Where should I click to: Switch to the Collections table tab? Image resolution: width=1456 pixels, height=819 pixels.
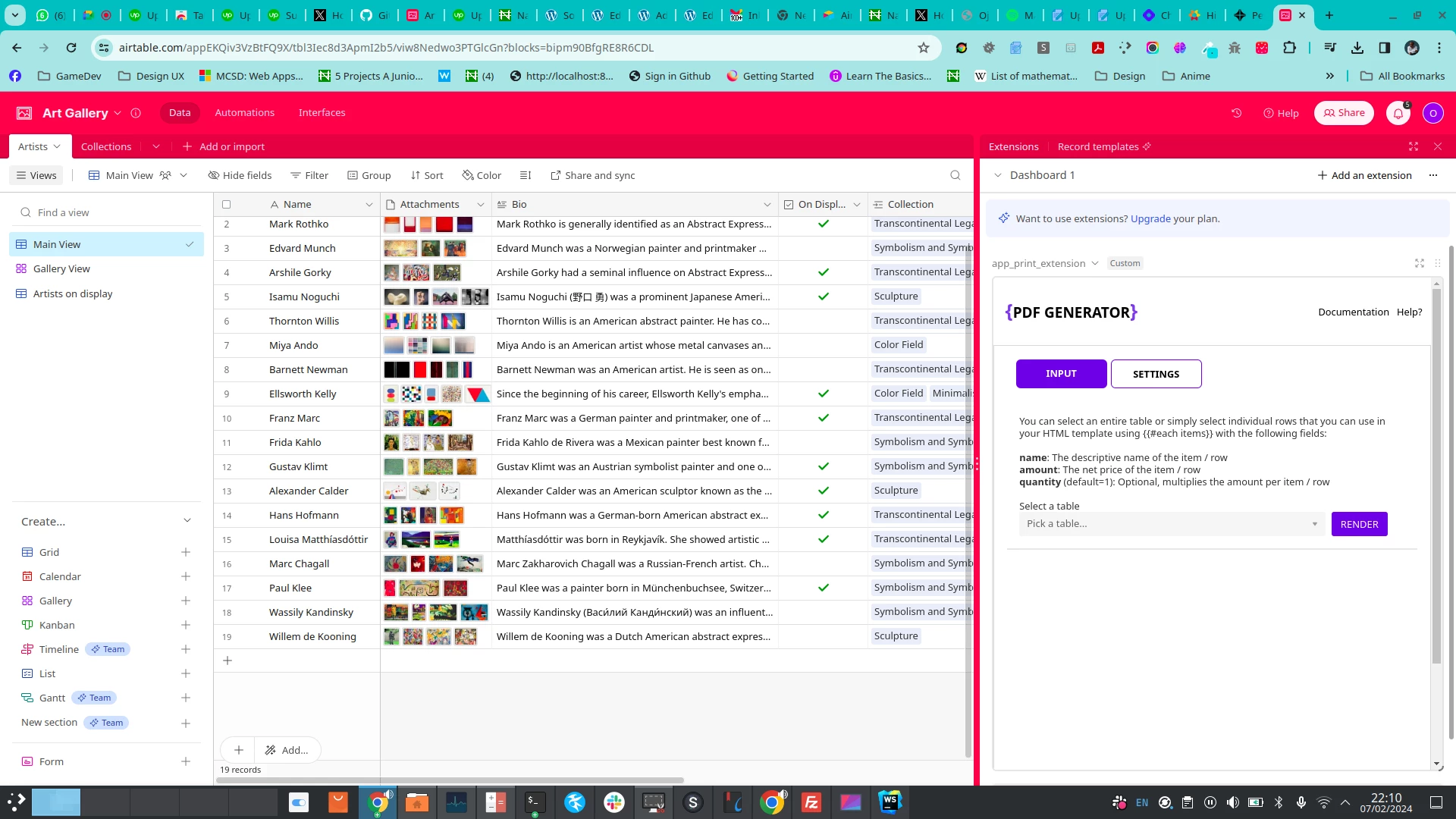106,146
